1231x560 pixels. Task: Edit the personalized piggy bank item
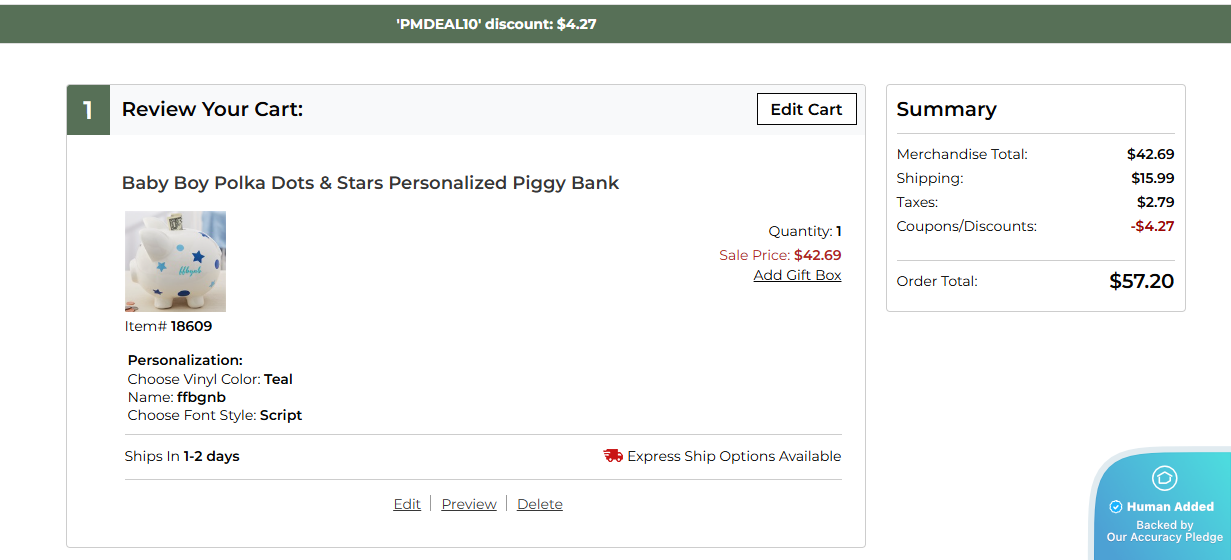pos(407,504)
